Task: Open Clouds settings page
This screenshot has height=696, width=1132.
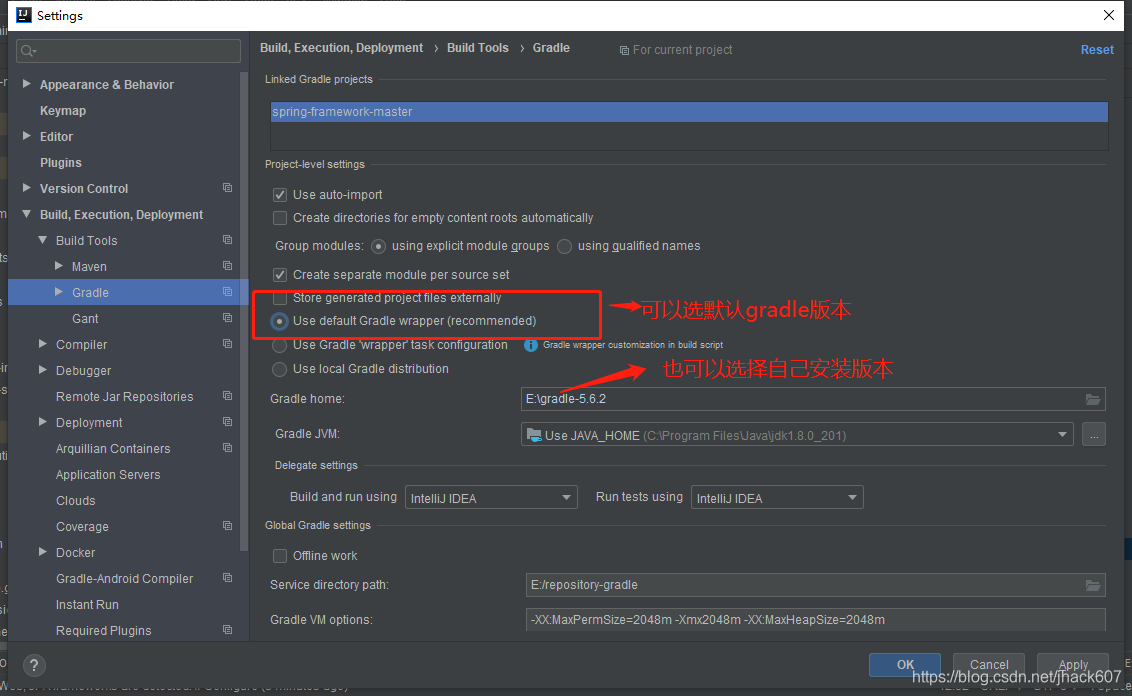Action: pyautogui.click(x=76, y=500)
